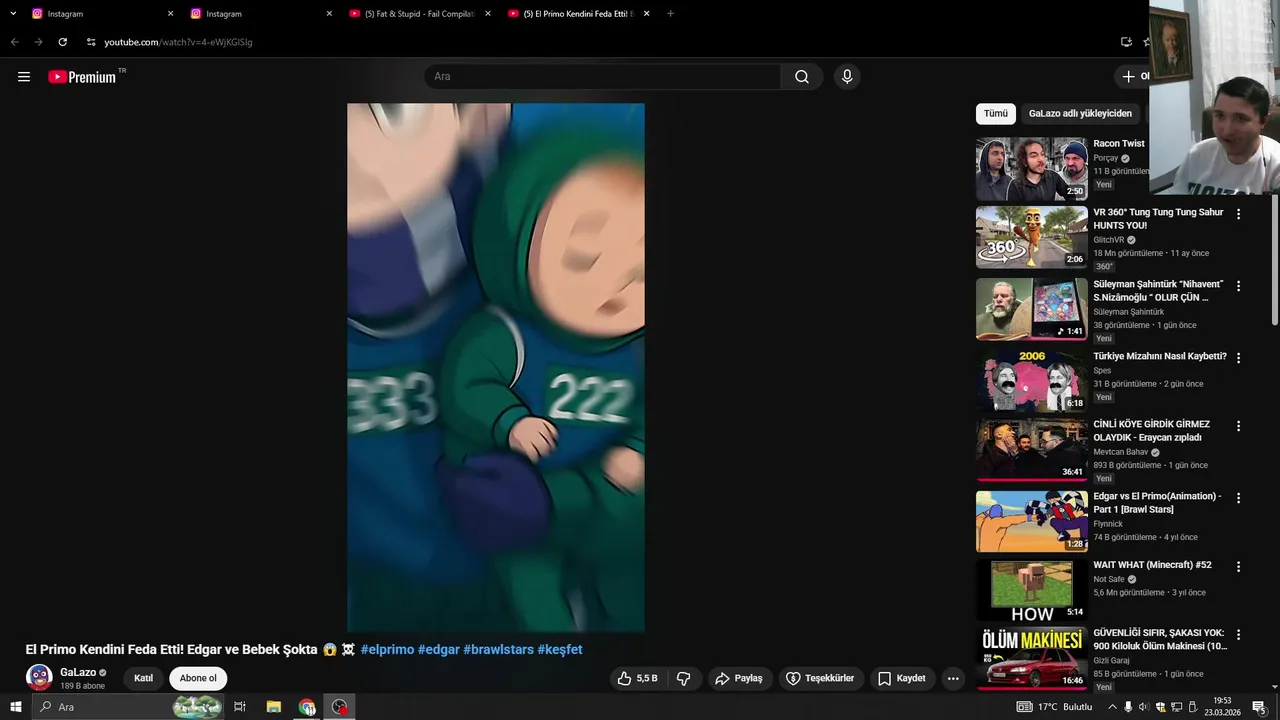Open File Explorer from the taskbar

(x=273, y=707)
